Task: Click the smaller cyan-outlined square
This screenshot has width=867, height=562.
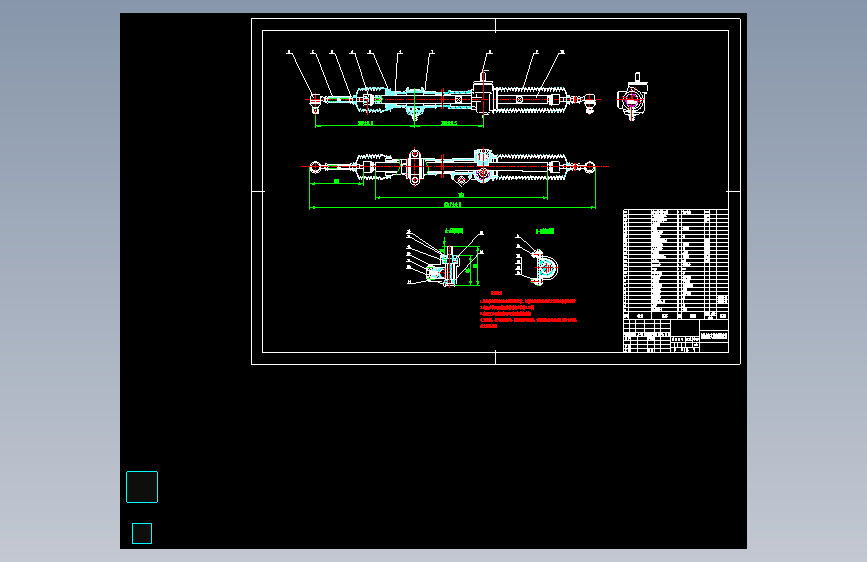Action: tap(142, 533)
